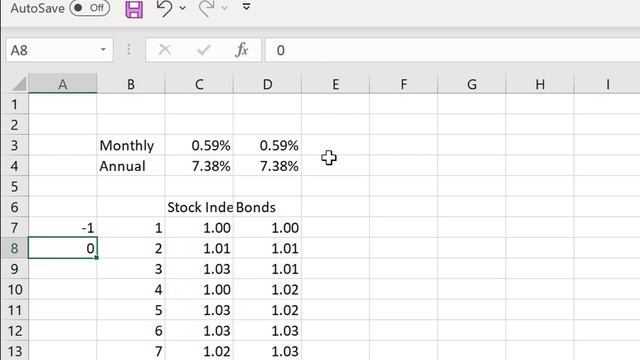Select cell B9 containing 3

131,269
